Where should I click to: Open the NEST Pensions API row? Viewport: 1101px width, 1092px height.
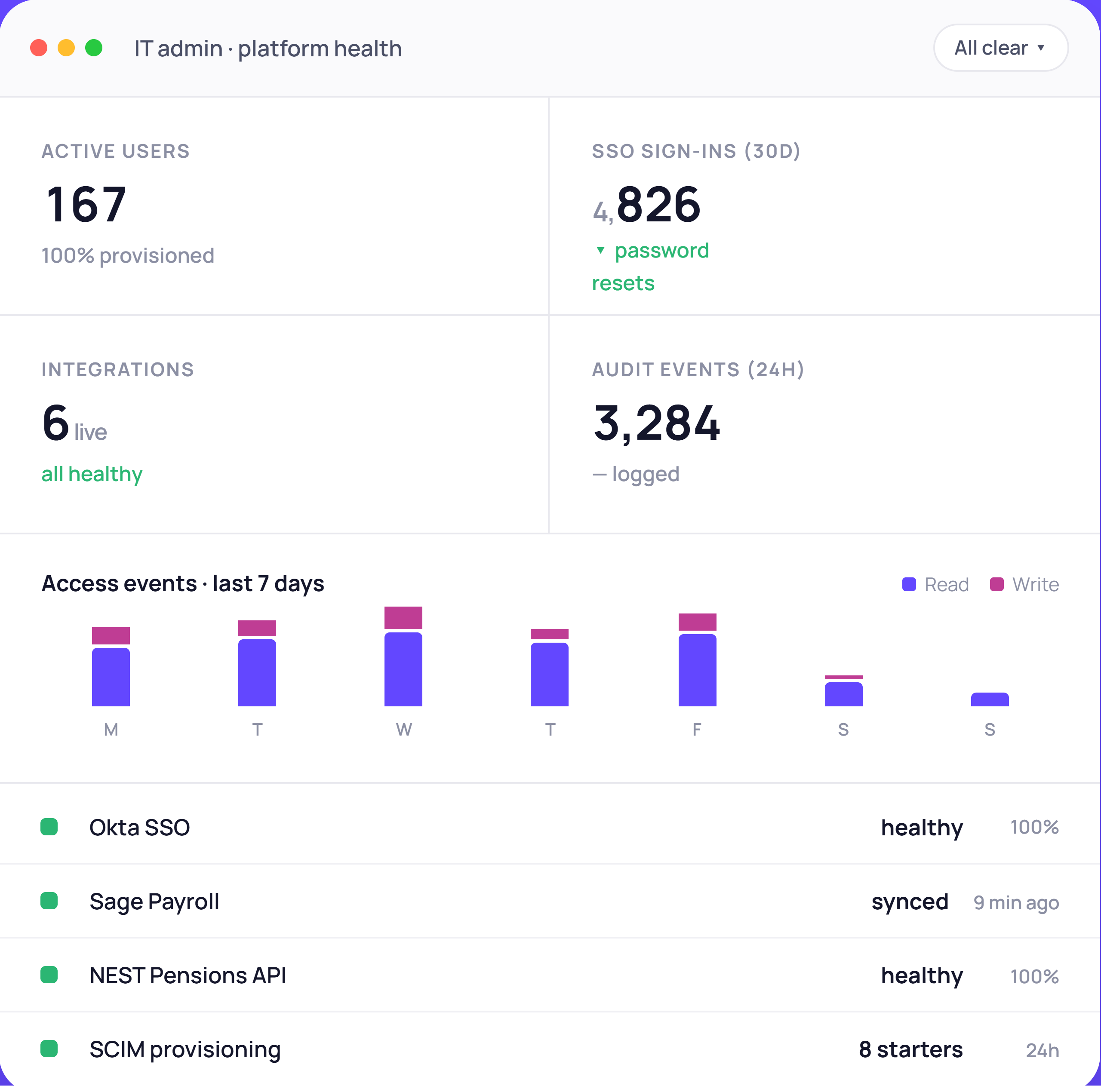tap(550, 975)
